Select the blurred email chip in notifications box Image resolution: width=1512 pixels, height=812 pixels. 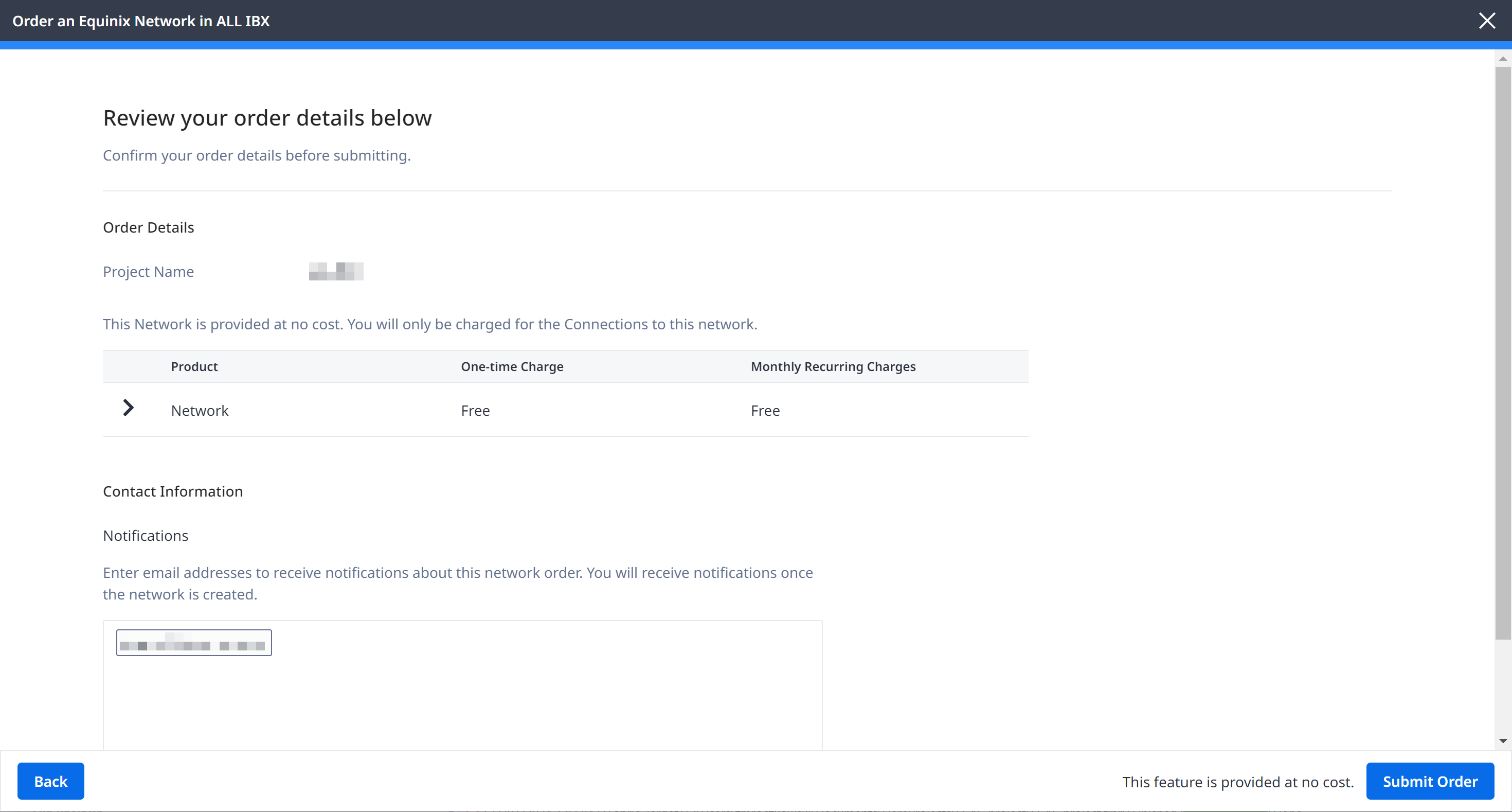click(194, 642)
